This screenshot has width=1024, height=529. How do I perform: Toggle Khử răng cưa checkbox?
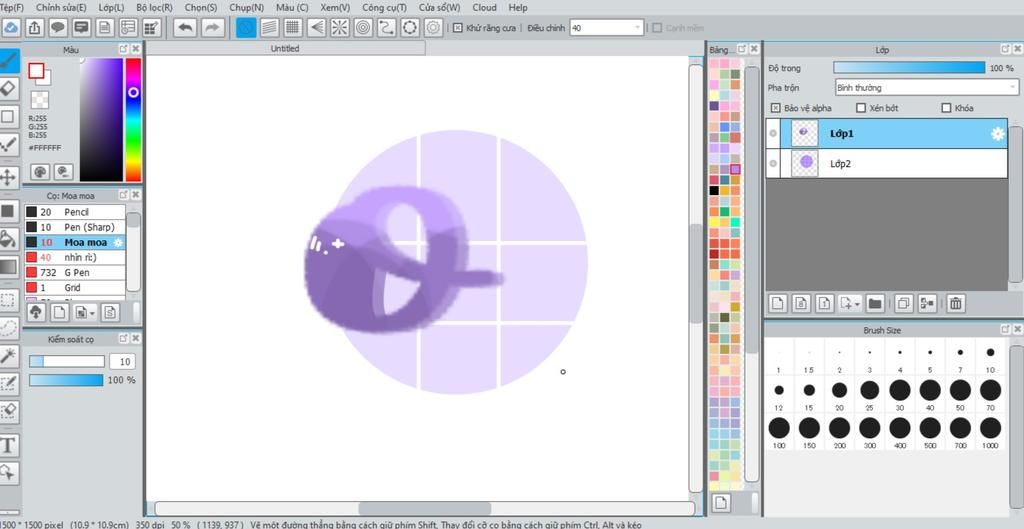(458, 28)
